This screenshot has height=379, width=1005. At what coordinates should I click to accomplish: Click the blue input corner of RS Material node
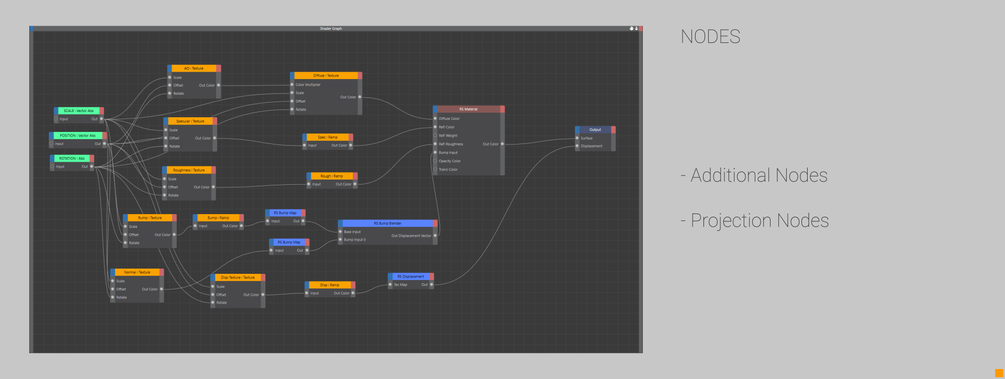pyautogui.click(x=435, y=109)
